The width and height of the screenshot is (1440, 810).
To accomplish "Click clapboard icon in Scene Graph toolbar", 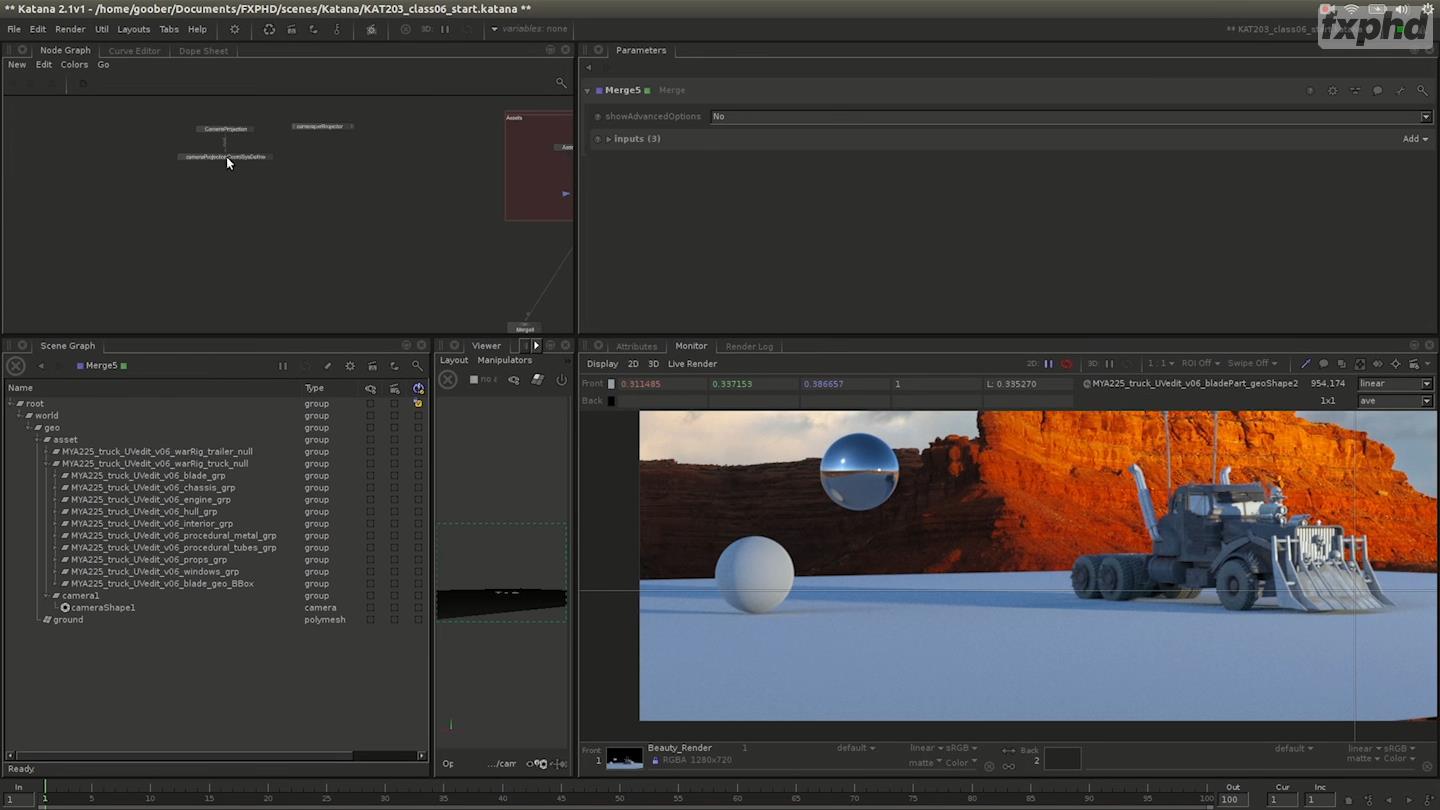I will click(372, 366).
